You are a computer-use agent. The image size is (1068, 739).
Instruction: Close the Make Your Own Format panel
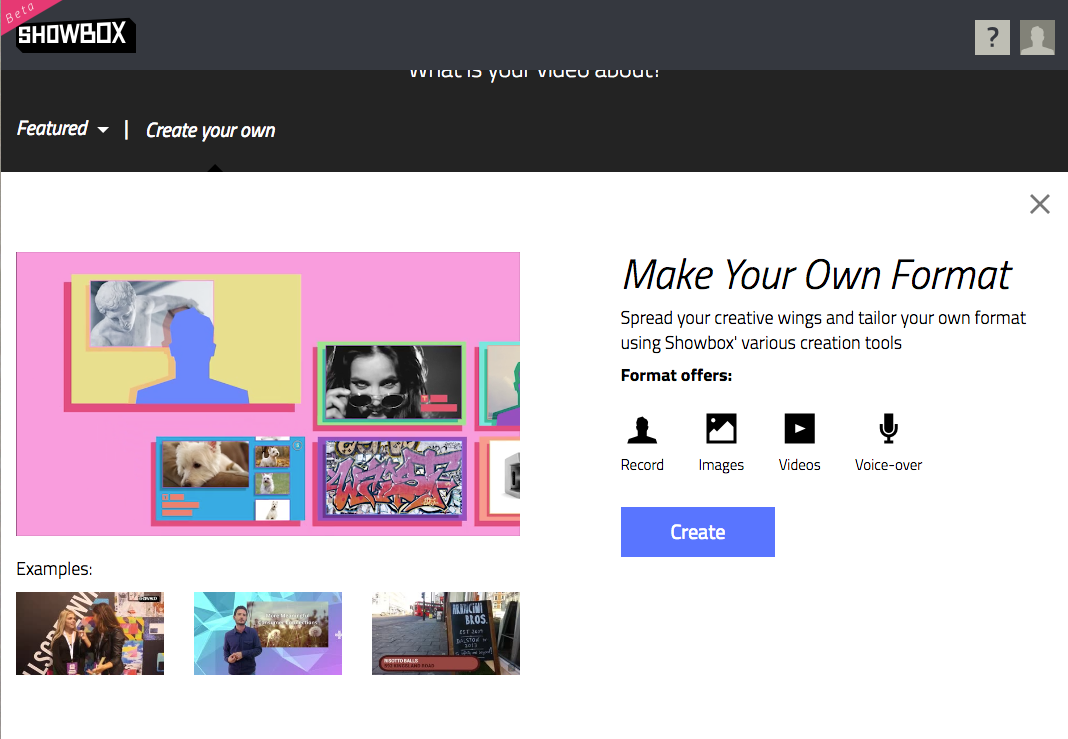(x=1039, y=204)
